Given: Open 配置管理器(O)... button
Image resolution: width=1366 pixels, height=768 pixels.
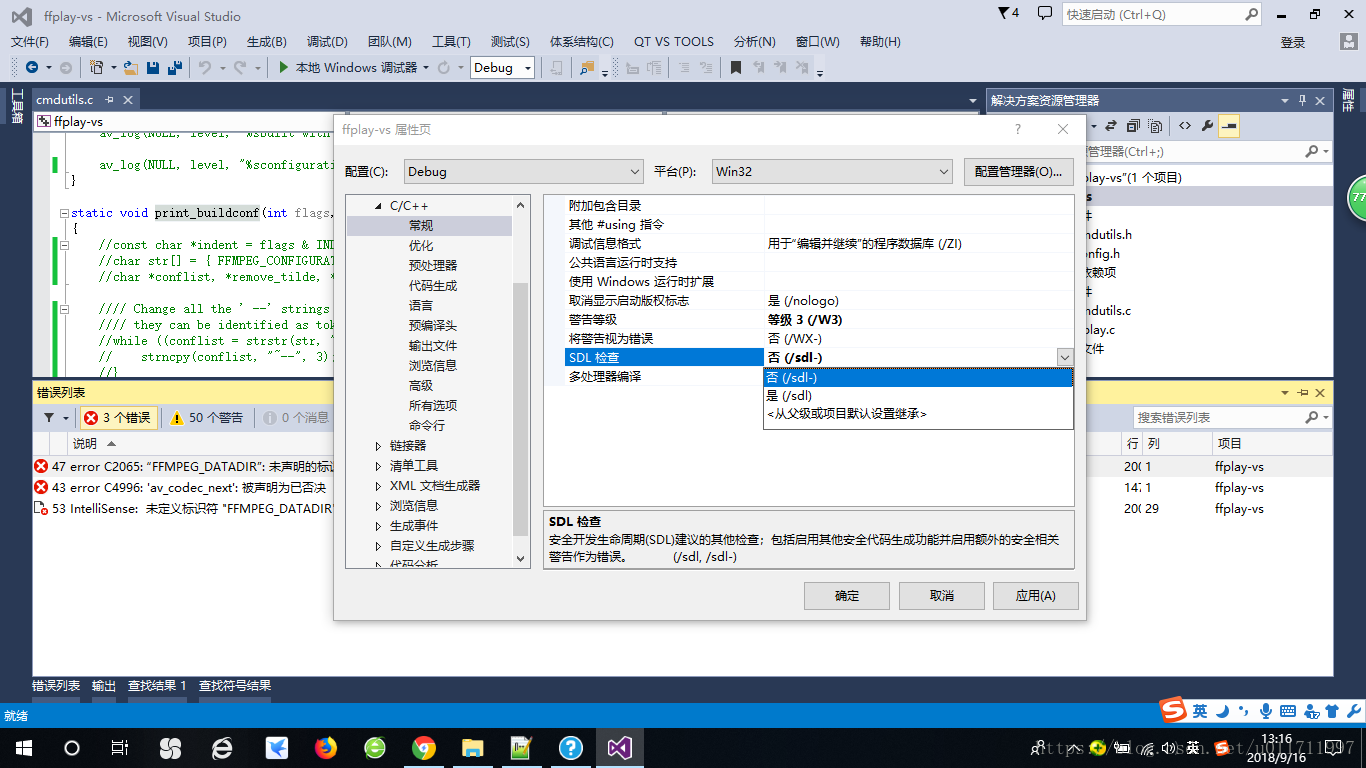Looking at the screenshot, I should tap(1019, 171).
